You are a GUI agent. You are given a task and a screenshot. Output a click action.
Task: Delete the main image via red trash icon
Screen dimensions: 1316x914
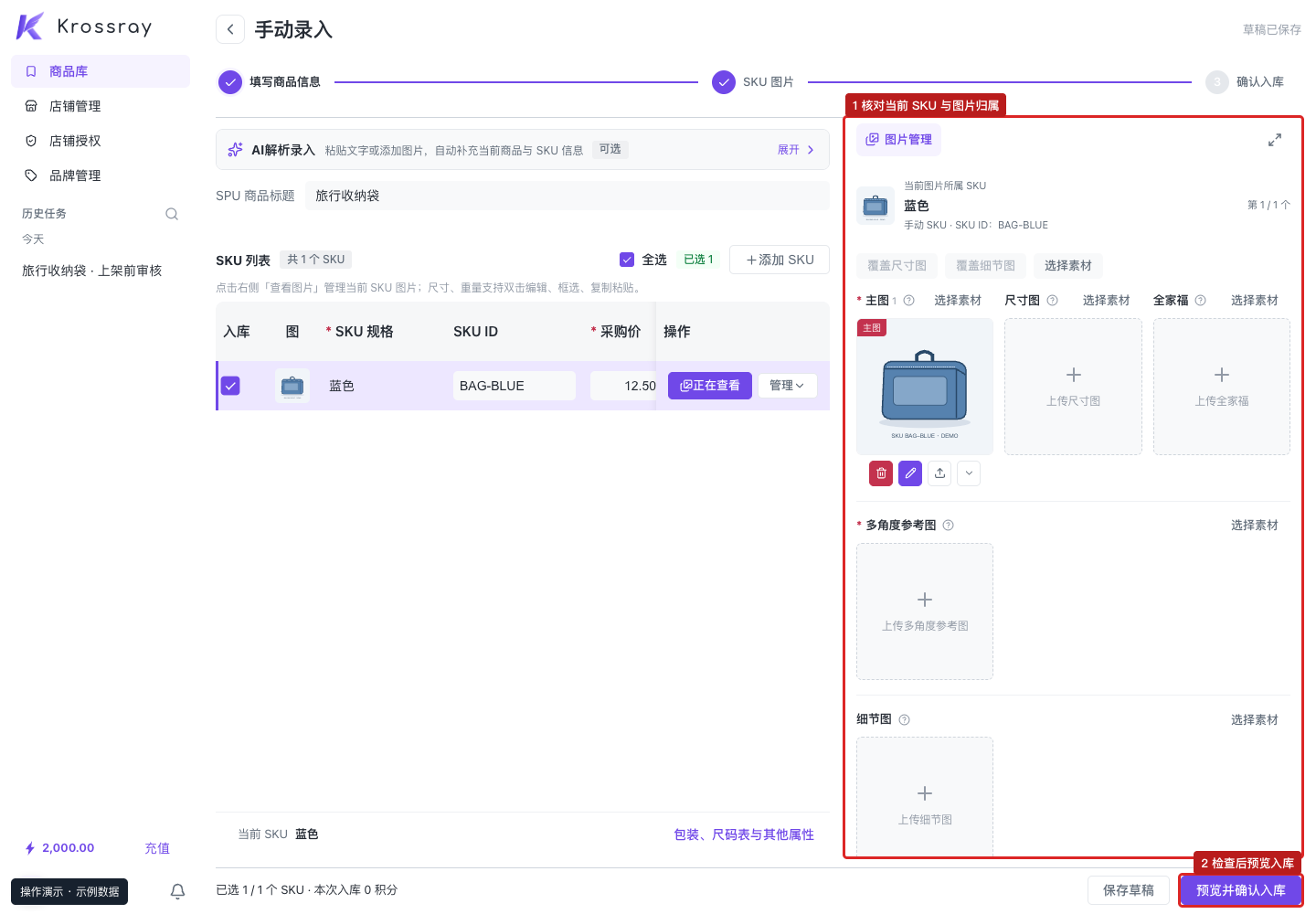(881, 473)
